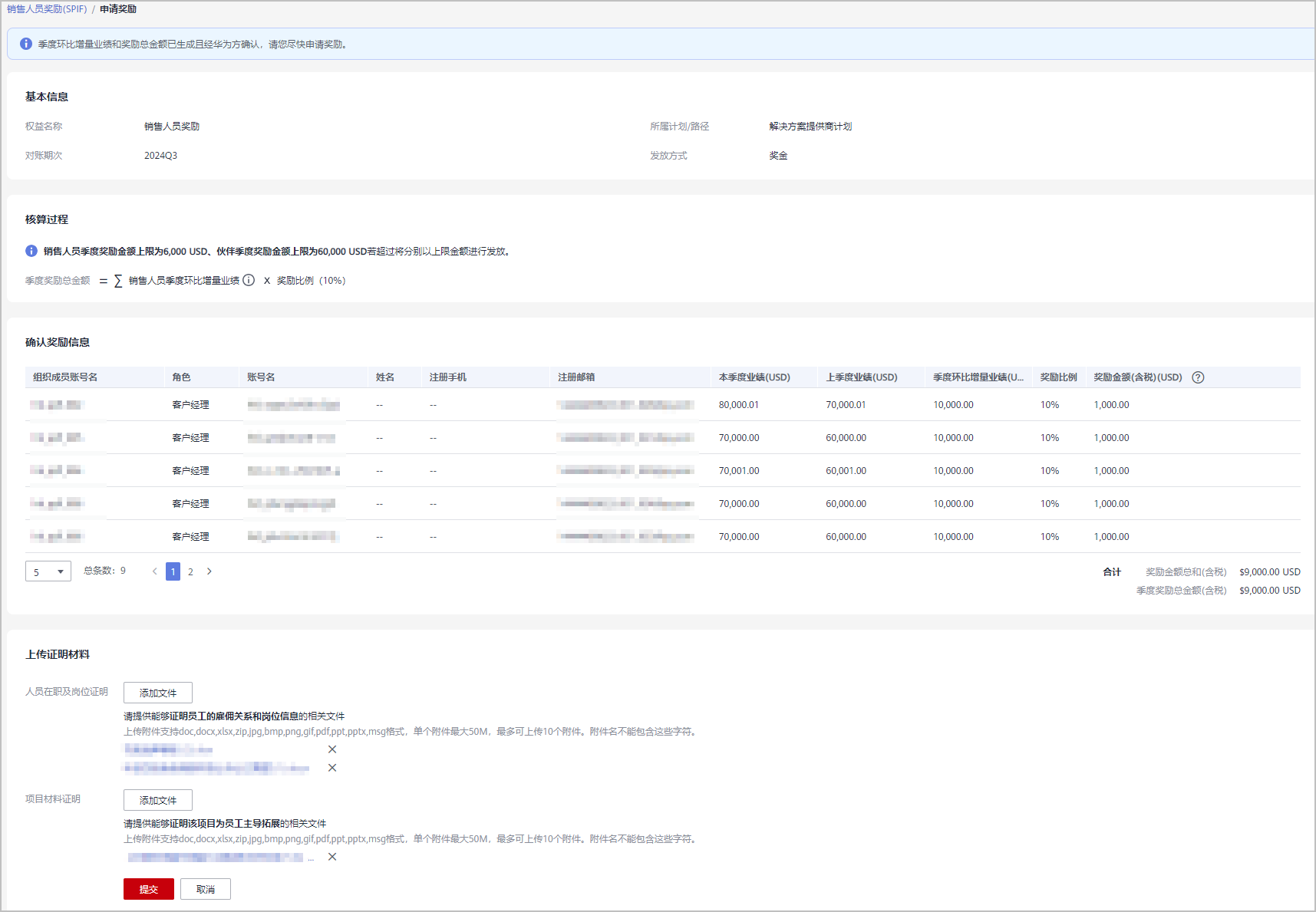Open the 销售人员奖励(SPIF) breadcrumb link
Screen dimensions: 1316x912
(47, 9)
